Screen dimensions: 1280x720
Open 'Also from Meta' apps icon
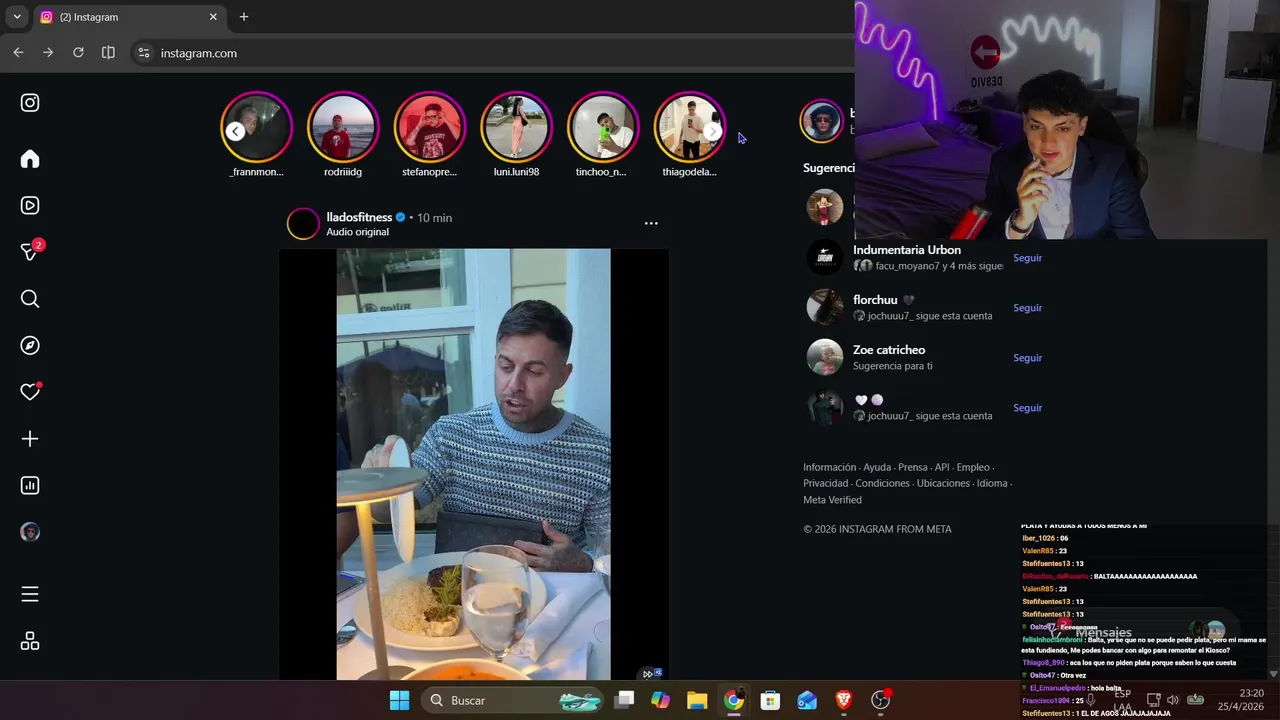tap(30, 641)
